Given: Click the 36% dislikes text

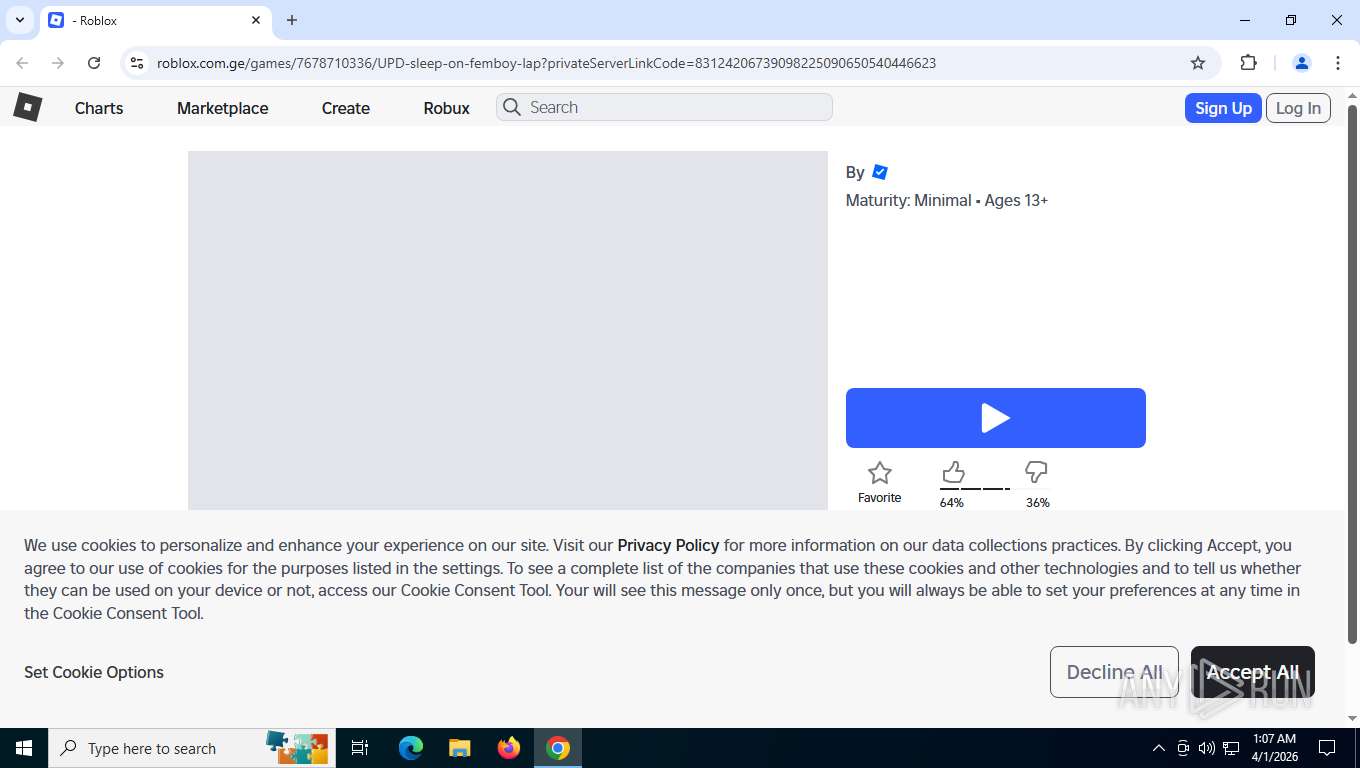Looking at the screenshot, I should click(x=1038, y=503).
